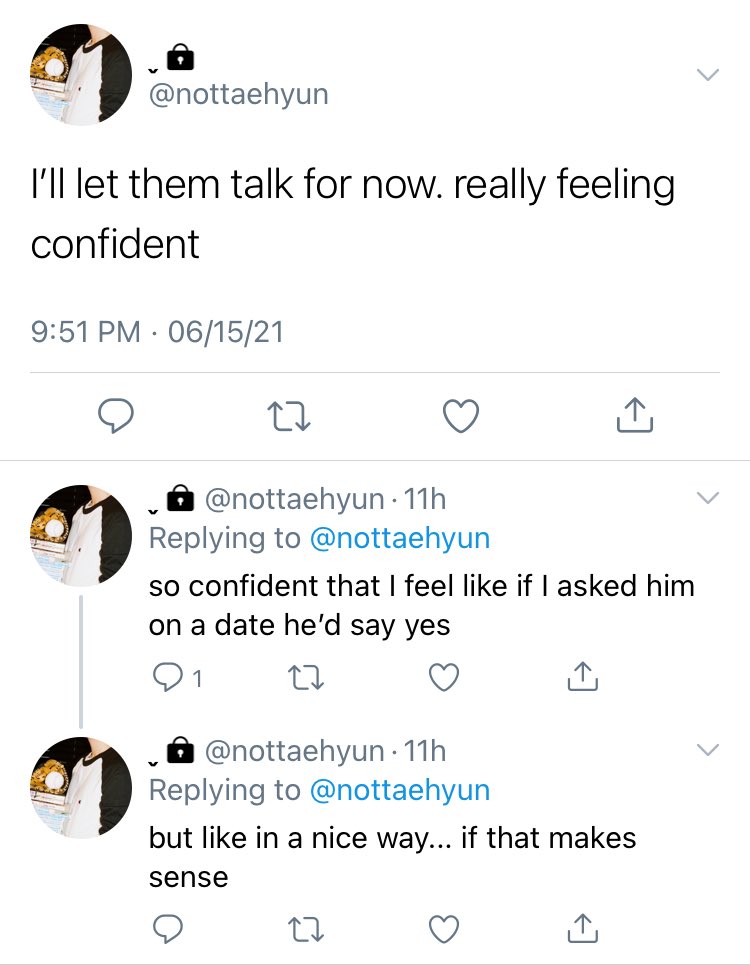Like the main tweet with heart icon
The width and height of the screenshot is (750, 965).
click(461, 416)
